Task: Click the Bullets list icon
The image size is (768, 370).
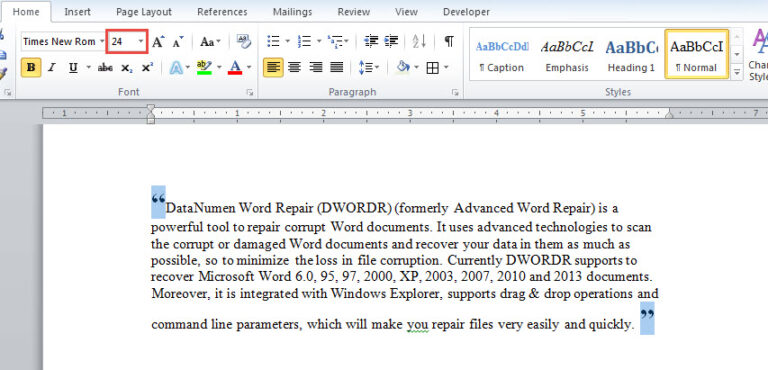Action: click(273, 42)
